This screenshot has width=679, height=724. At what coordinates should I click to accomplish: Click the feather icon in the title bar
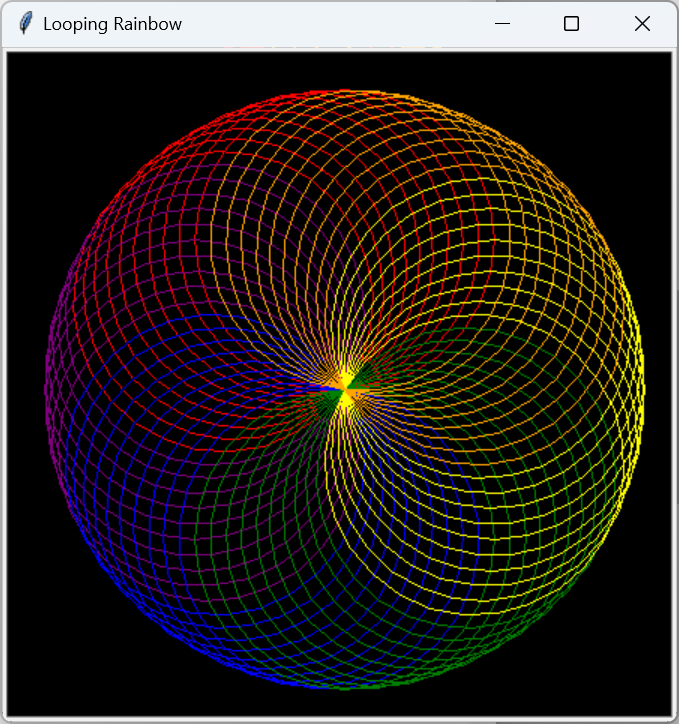26,24
